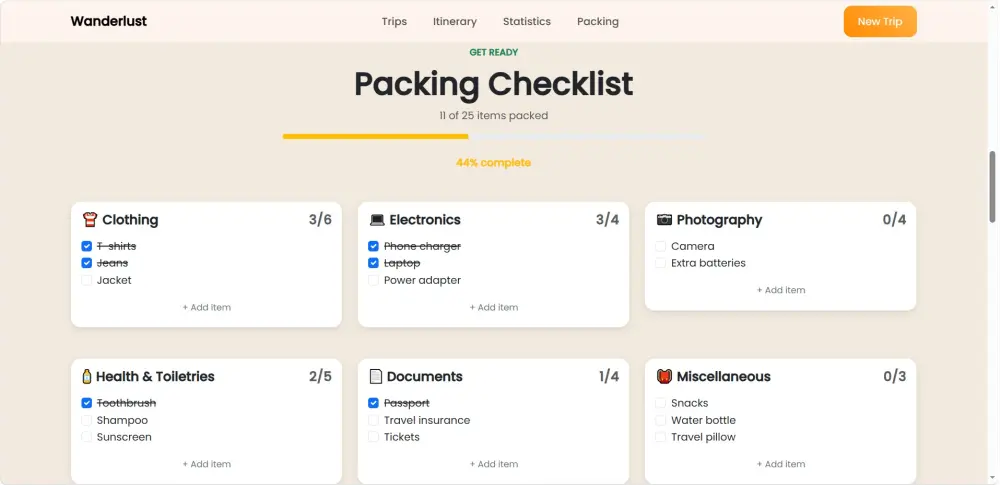Click the Documents page icon
The image size is (1000, 485).
(376, 377)
